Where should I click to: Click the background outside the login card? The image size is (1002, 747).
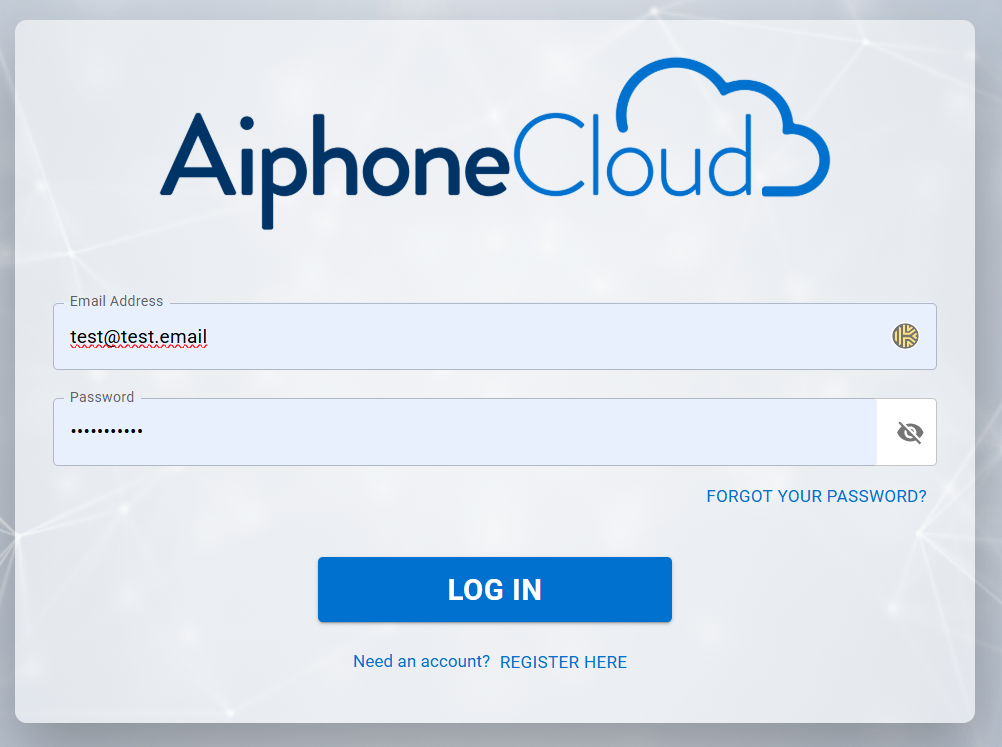[x=989, y=400]
